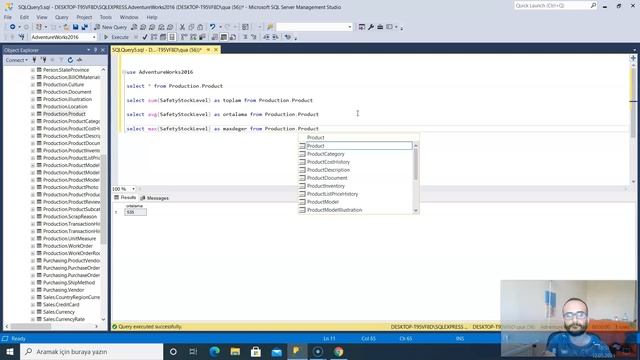
Task: Select Purchasing.ShipMethod in the Object Explorer
Action: click(69, 282)
